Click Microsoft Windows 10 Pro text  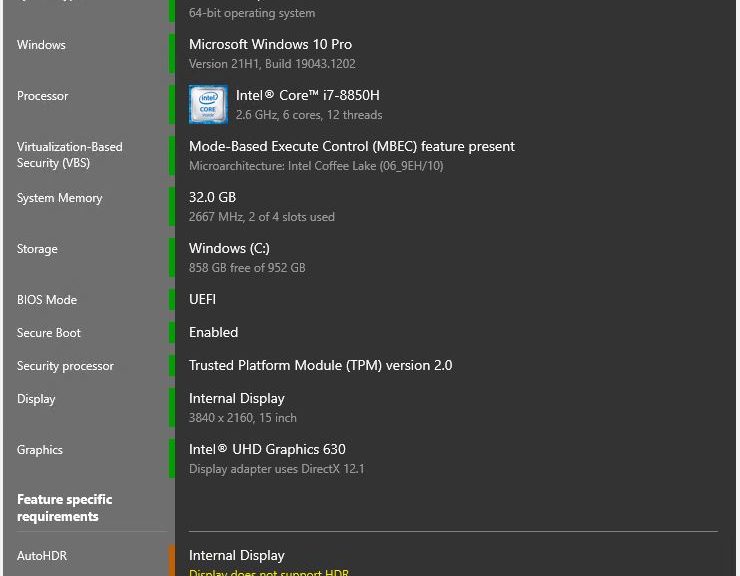pos(270,44)
